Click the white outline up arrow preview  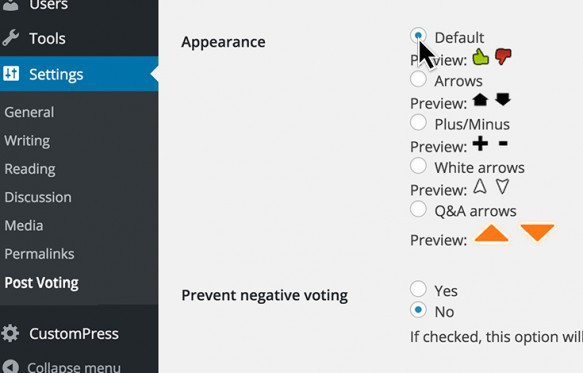(x=480, y=187)
